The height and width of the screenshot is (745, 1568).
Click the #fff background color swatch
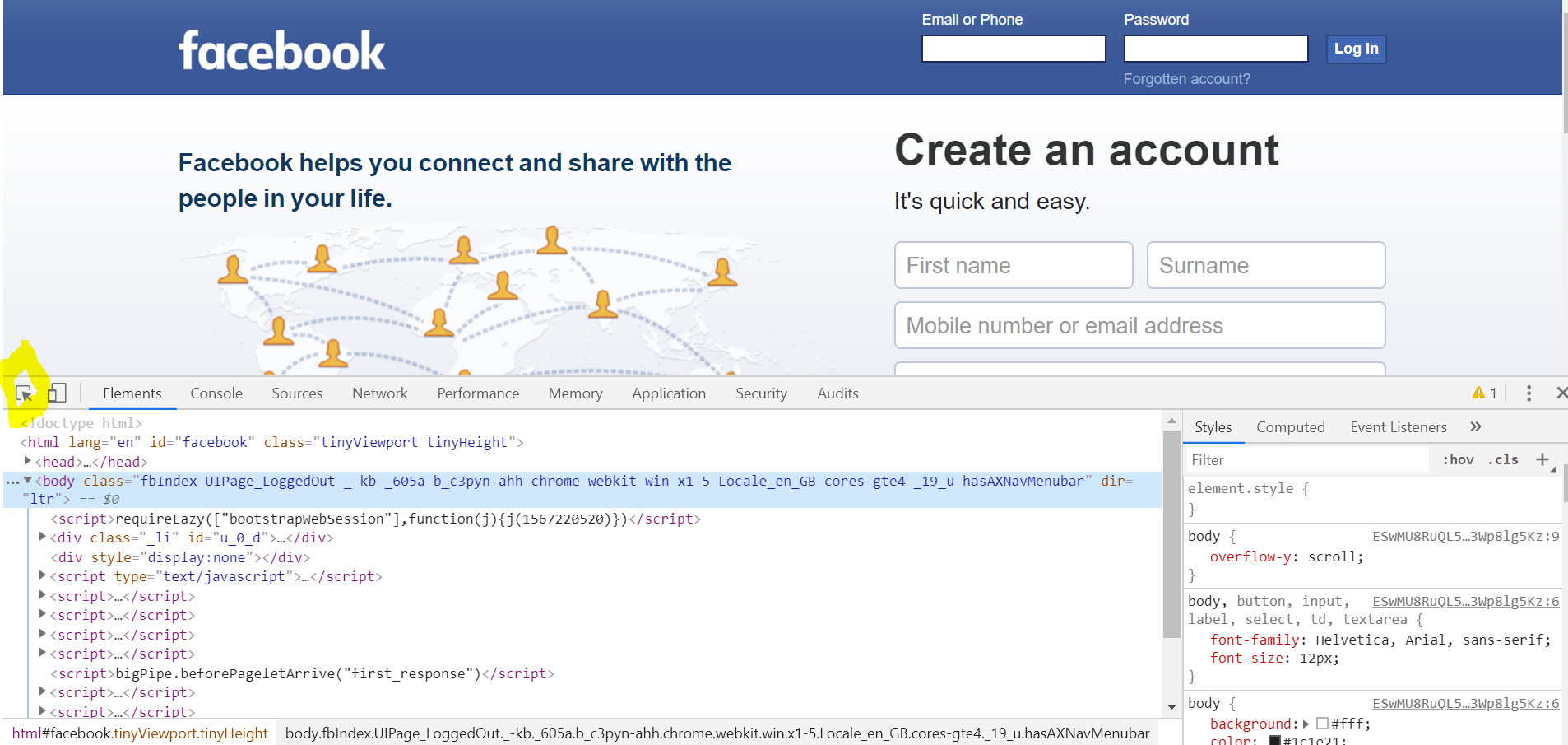(x=1322, y=724)
